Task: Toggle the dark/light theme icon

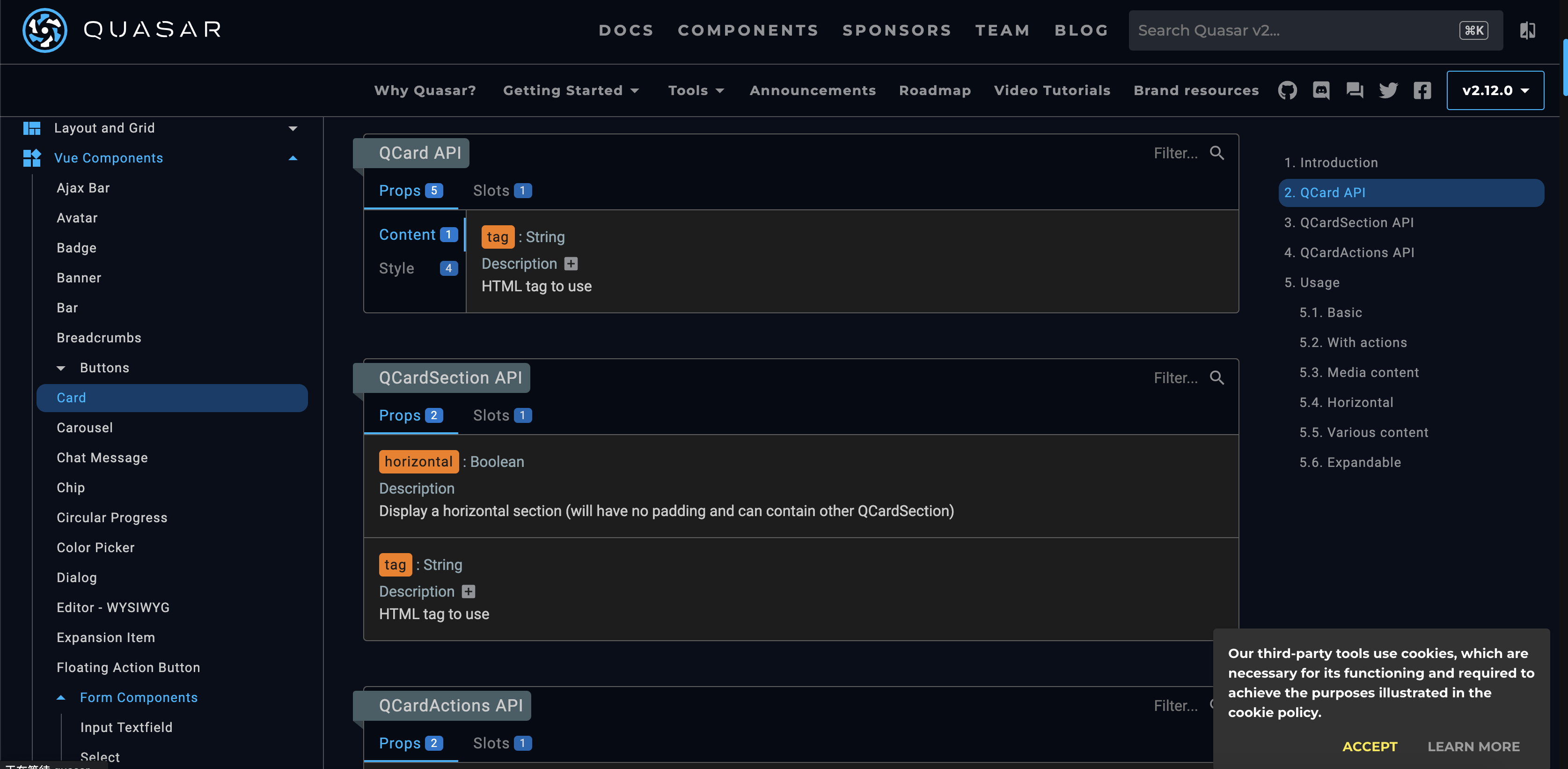Action: [1527, 30]
